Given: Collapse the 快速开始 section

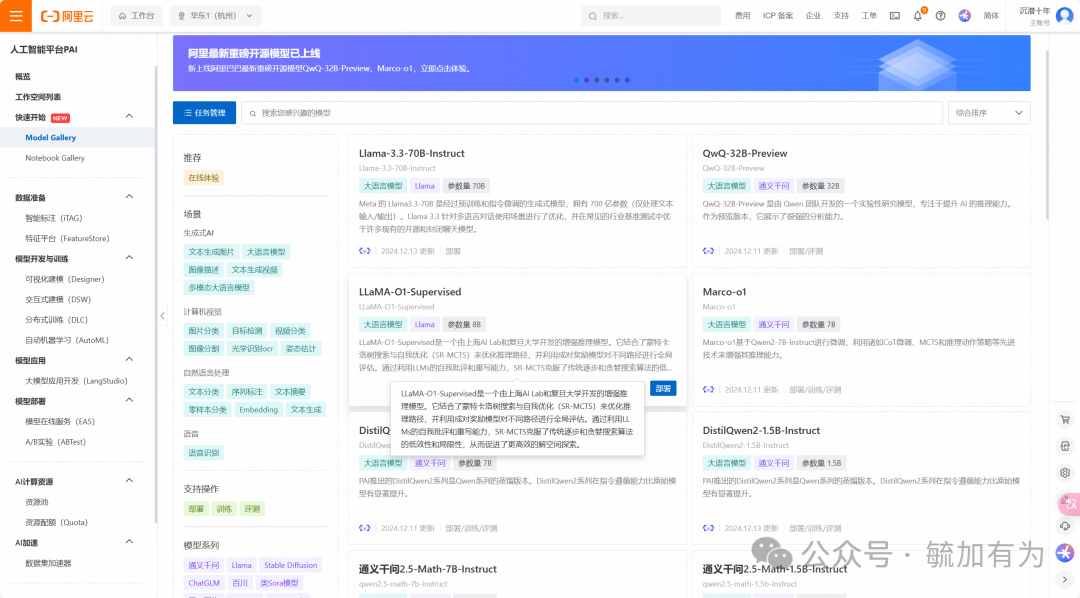Looking at the screenshot, I should 129,116.
